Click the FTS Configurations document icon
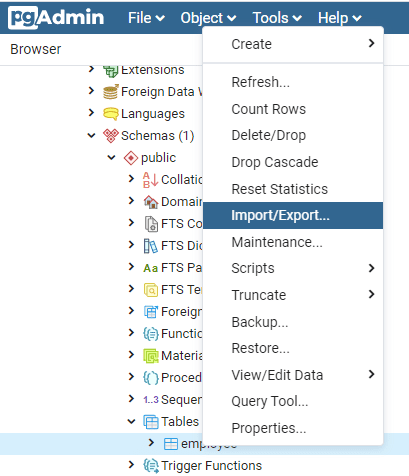 pyautogui.click(x=151, y=224)
